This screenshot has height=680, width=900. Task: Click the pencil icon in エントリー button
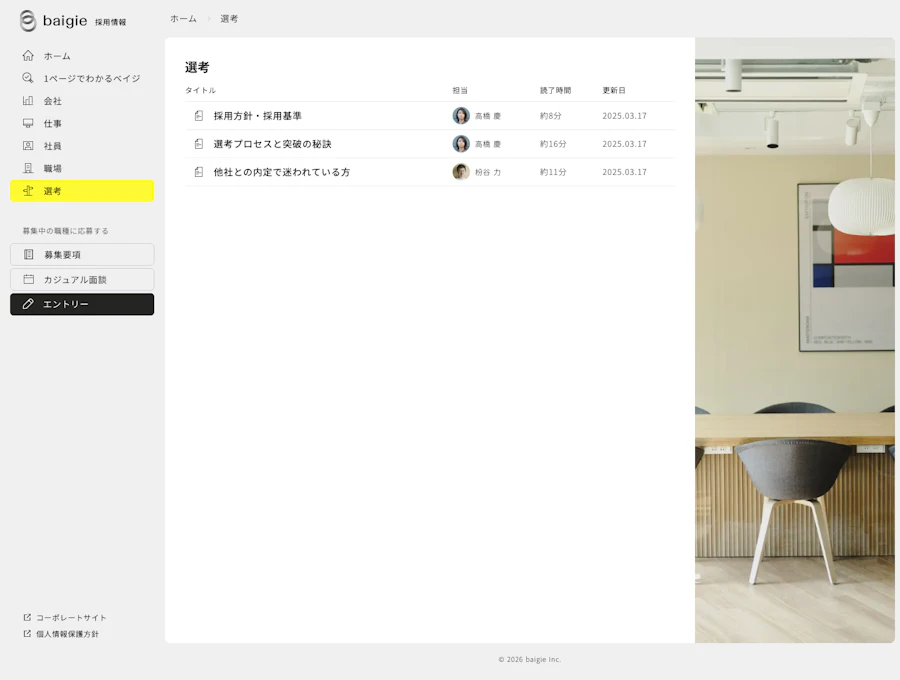point(28,304)
